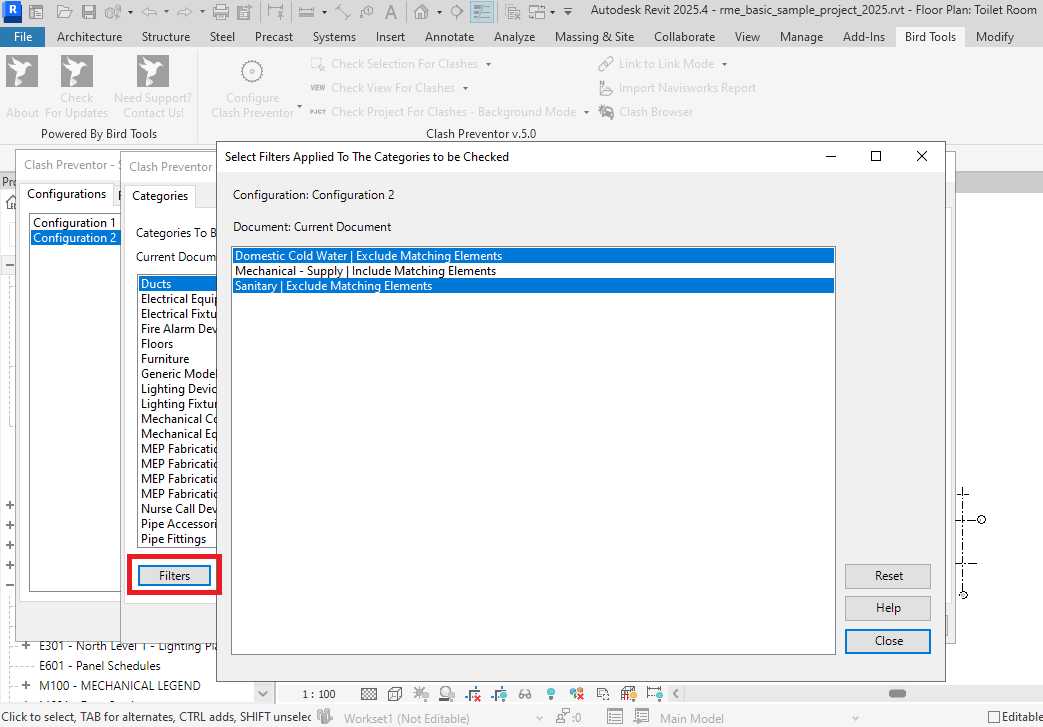
Task: Expand Check View For Clashes dropdown arrow
Action: coord(466,88)
